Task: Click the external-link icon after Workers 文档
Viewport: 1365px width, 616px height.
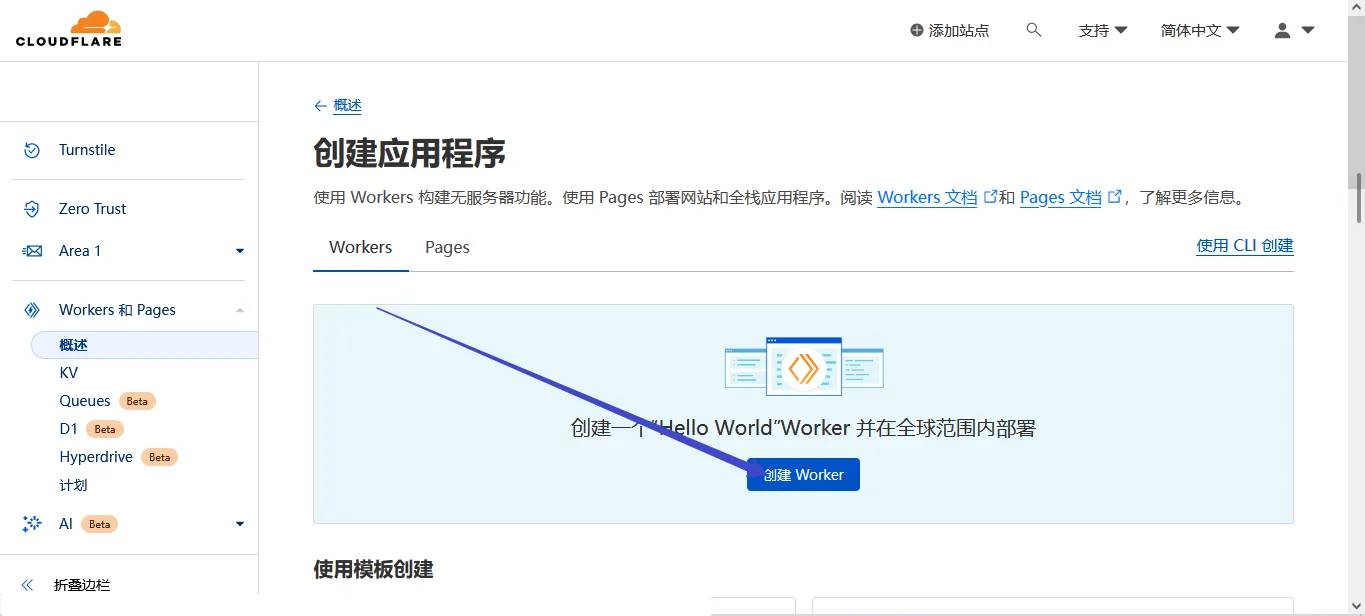Action: tap(990, 196)
